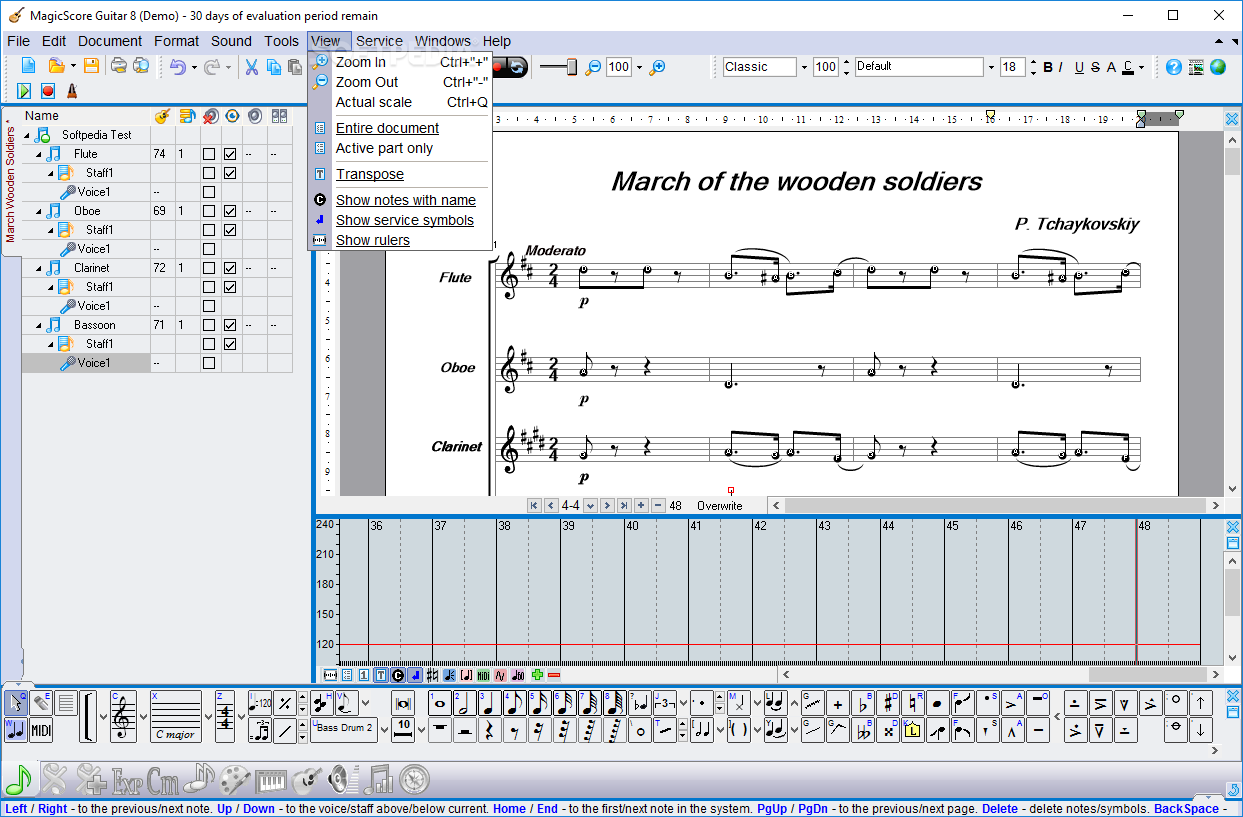Select Zoom In from View menu
Viewport: 1243px width, 817px height.
coord(400,62)
